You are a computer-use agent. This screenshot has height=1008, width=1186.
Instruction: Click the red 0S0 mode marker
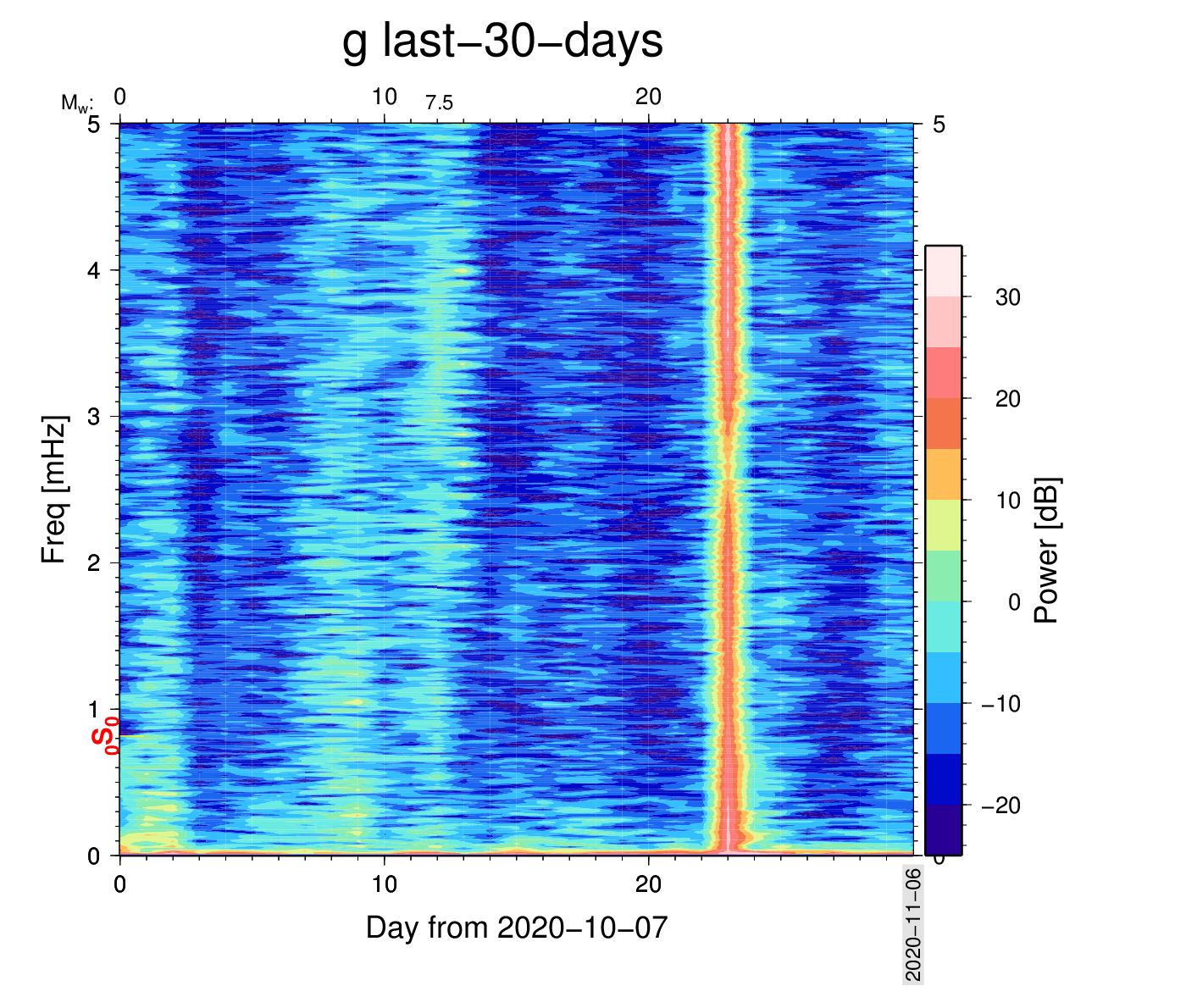(105, 734)
